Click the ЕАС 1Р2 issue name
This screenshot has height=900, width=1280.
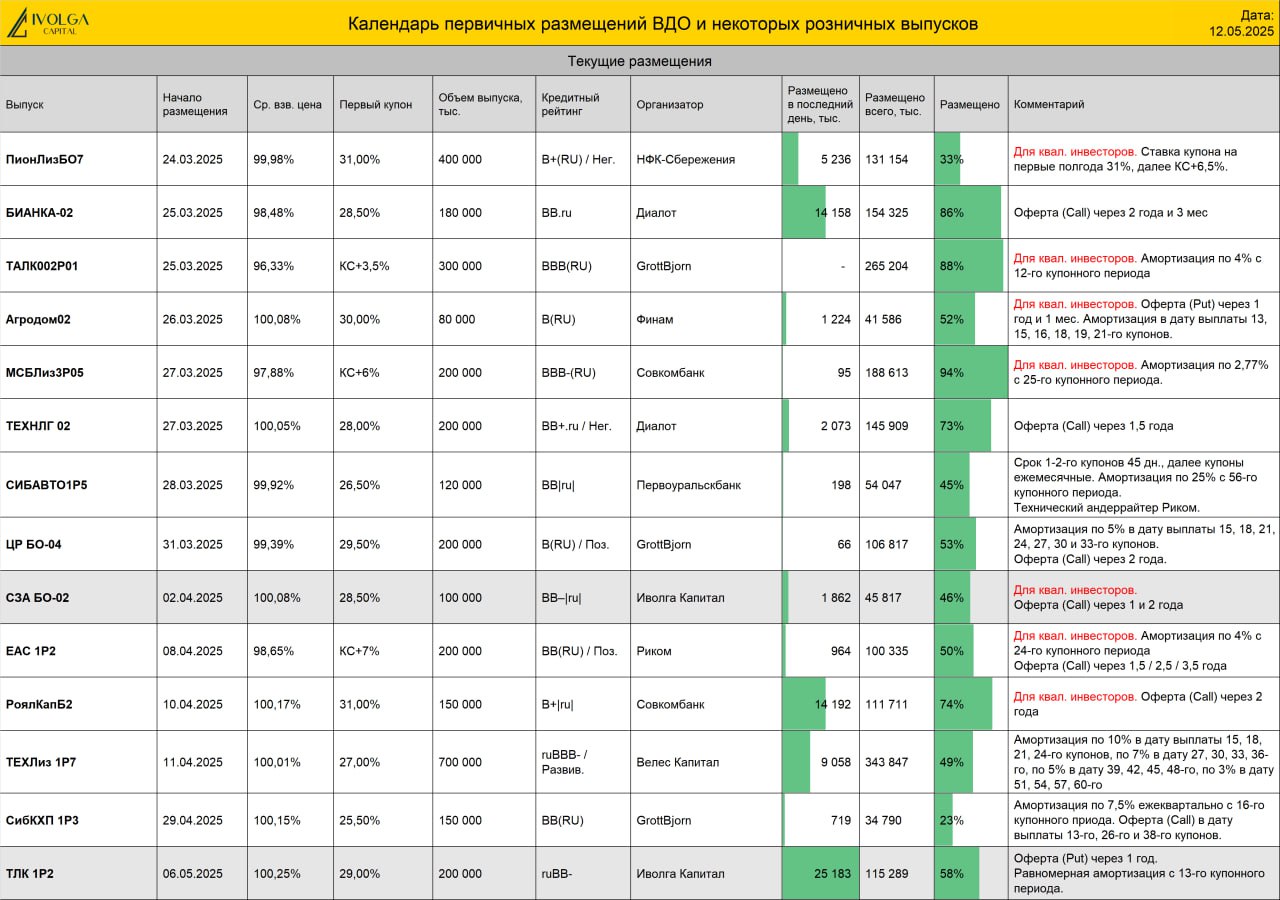(x=31, y=651)
